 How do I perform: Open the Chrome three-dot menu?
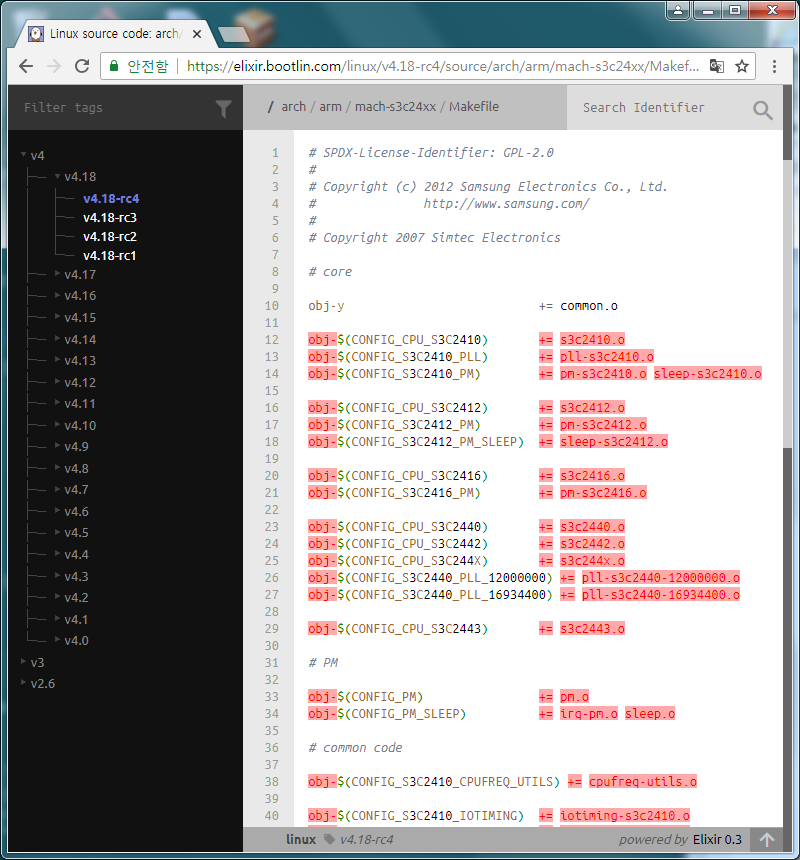pyautogui.click(x=774, y=66)
